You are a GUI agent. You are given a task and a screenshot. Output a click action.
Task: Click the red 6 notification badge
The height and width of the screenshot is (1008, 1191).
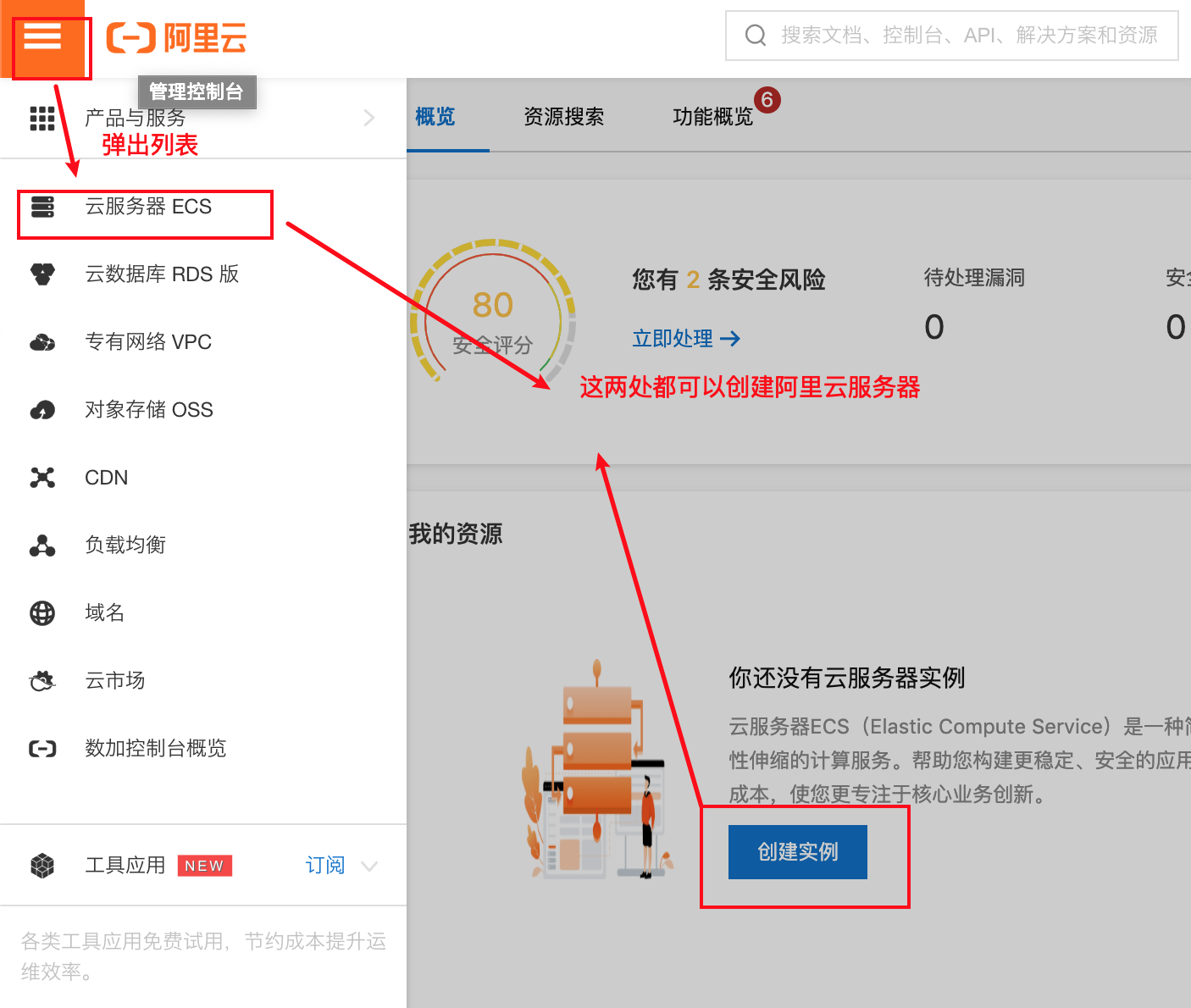pyautogui.click(x=767, y=100)
